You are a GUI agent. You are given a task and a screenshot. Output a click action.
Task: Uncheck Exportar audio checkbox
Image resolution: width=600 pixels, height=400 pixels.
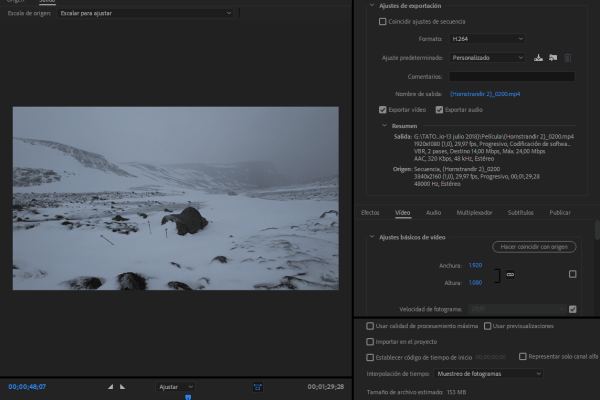(438, 109)
